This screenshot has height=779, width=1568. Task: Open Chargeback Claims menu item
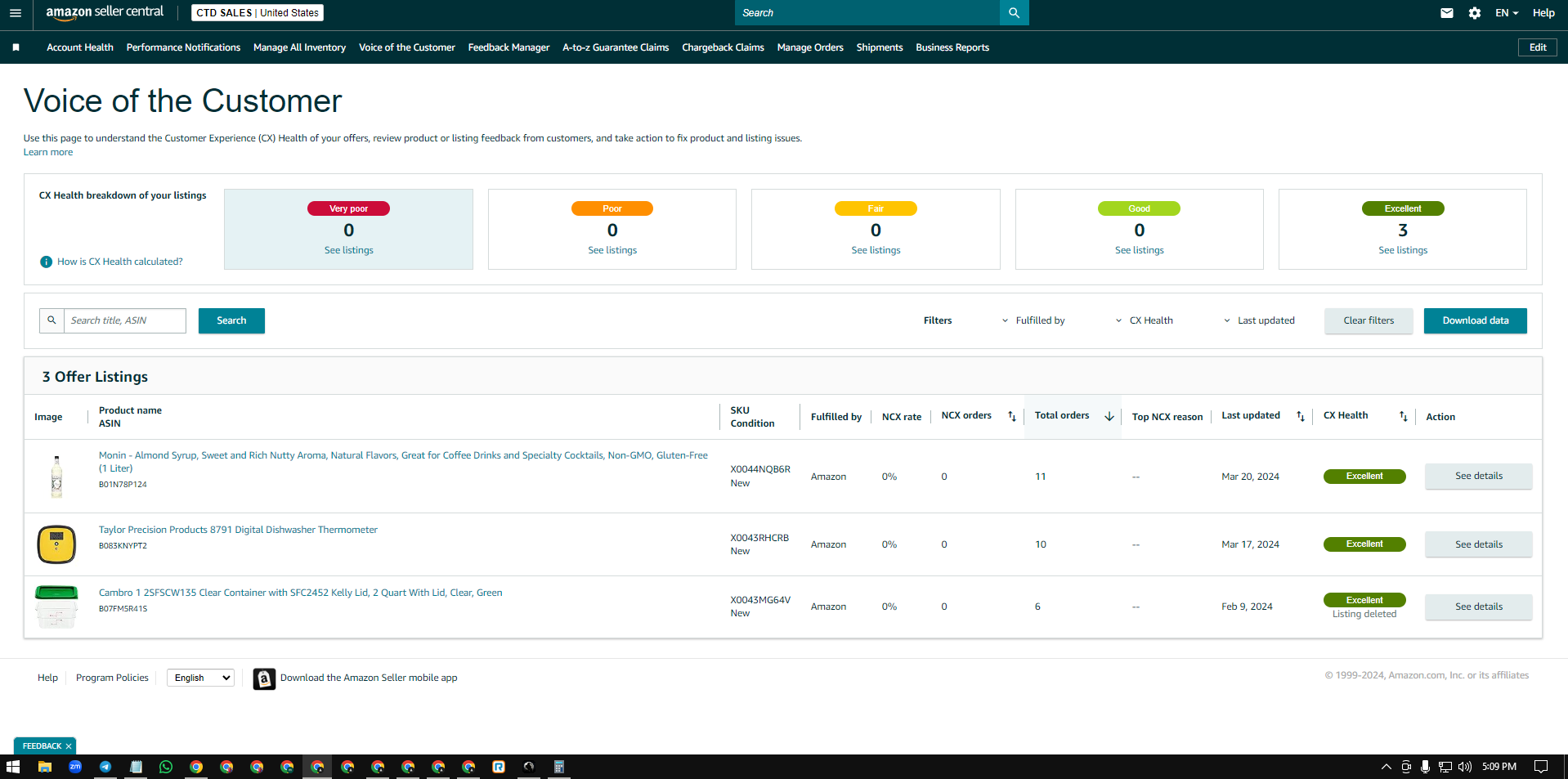(x=723, y=47)
